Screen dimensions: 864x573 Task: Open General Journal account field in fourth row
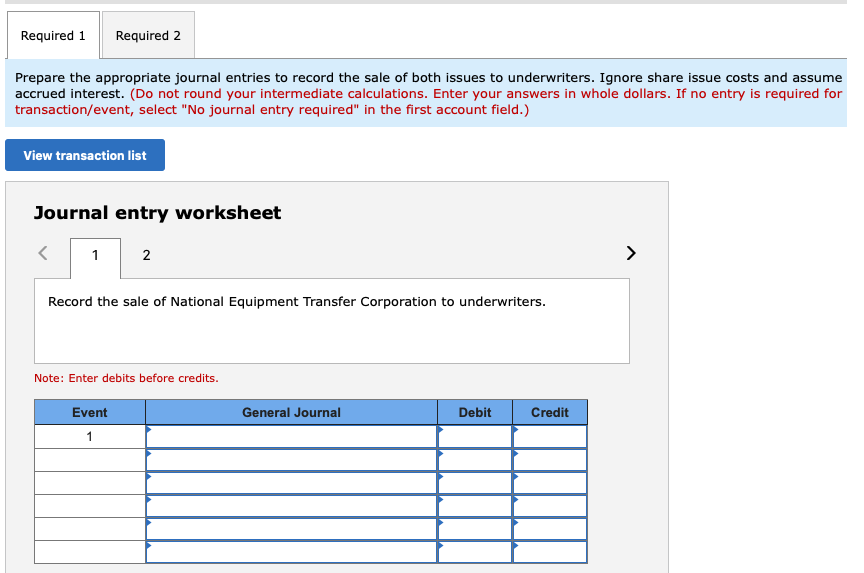coord(291,506)
